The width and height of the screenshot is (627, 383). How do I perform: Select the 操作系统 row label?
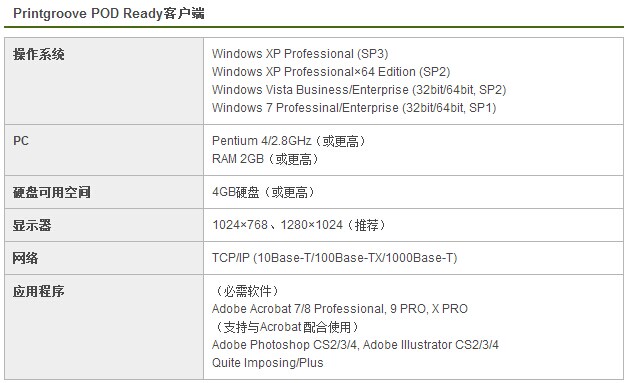(38, 54)
